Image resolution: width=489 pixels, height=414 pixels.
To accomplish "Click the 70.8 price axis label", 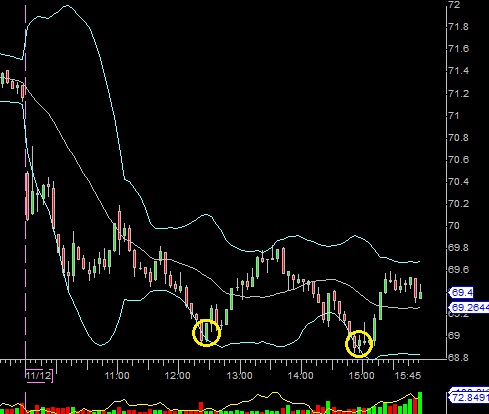I will (x=459, y=137).
